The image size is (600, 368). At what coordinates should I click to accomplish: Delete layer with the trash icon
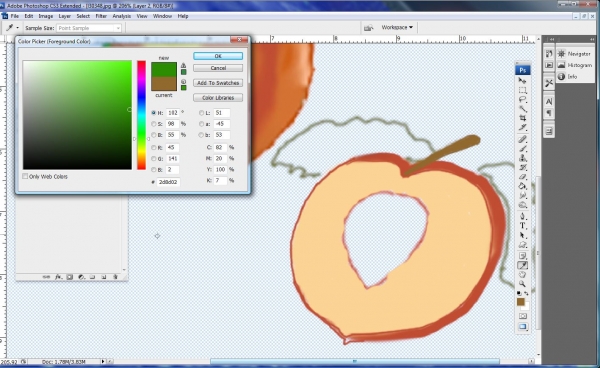click(x=115, y=277)
